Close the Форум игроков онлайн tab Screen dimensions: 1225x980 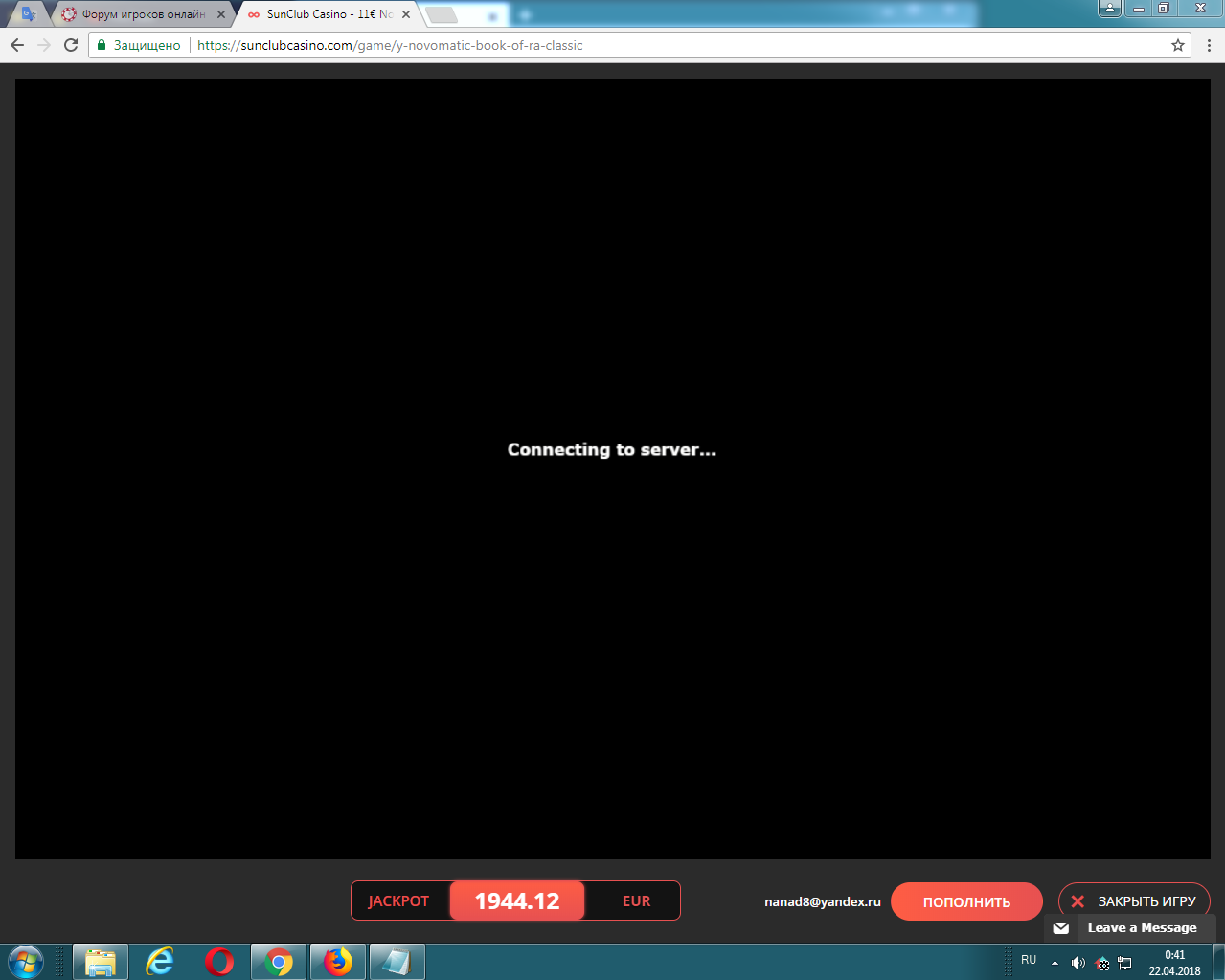[x=221, y=14]
